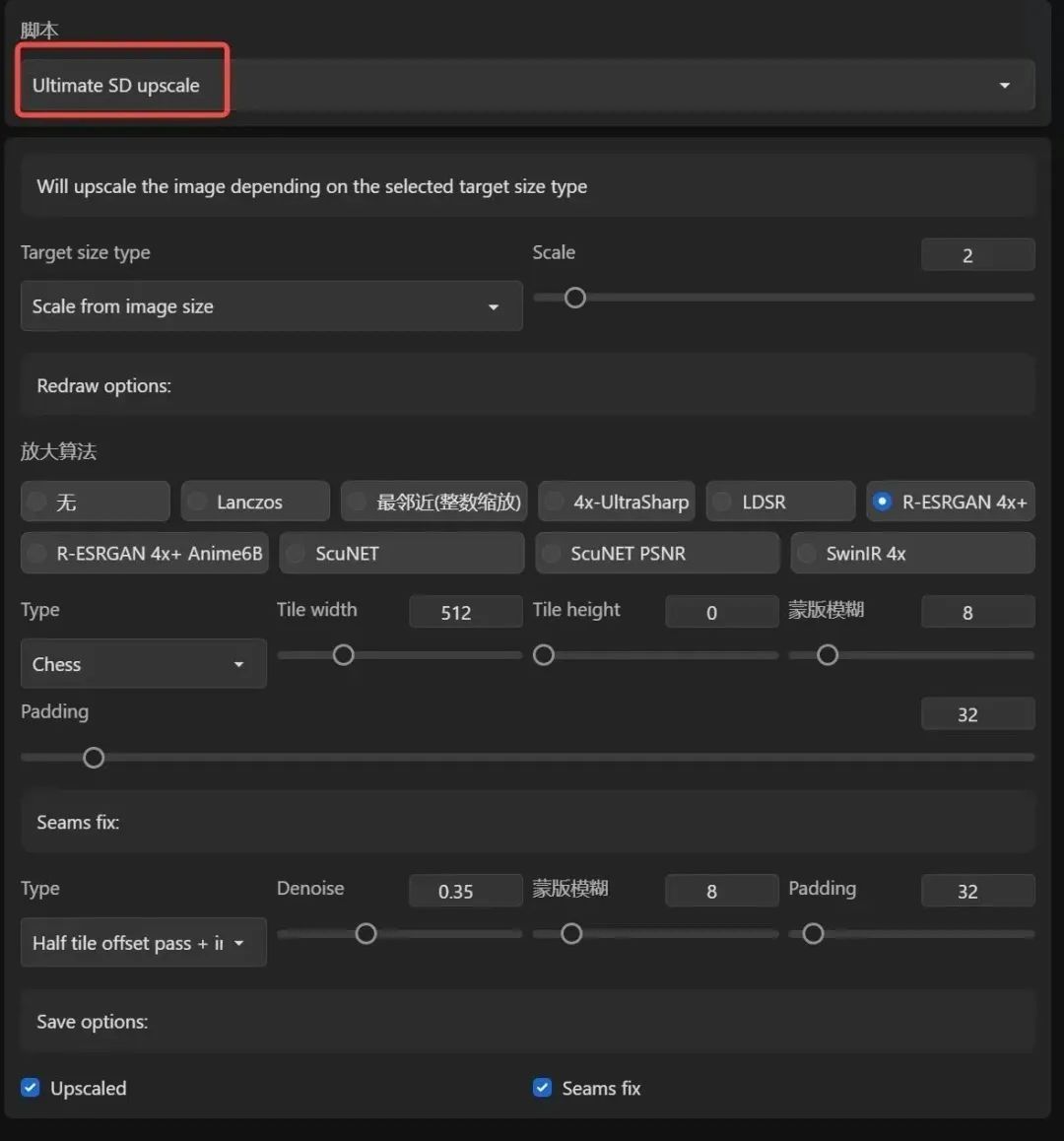This screenshot has height=1141, width=1064.
Task: Select the R-ESRGAN 4x+ upscaler
Action: point(951,502)
